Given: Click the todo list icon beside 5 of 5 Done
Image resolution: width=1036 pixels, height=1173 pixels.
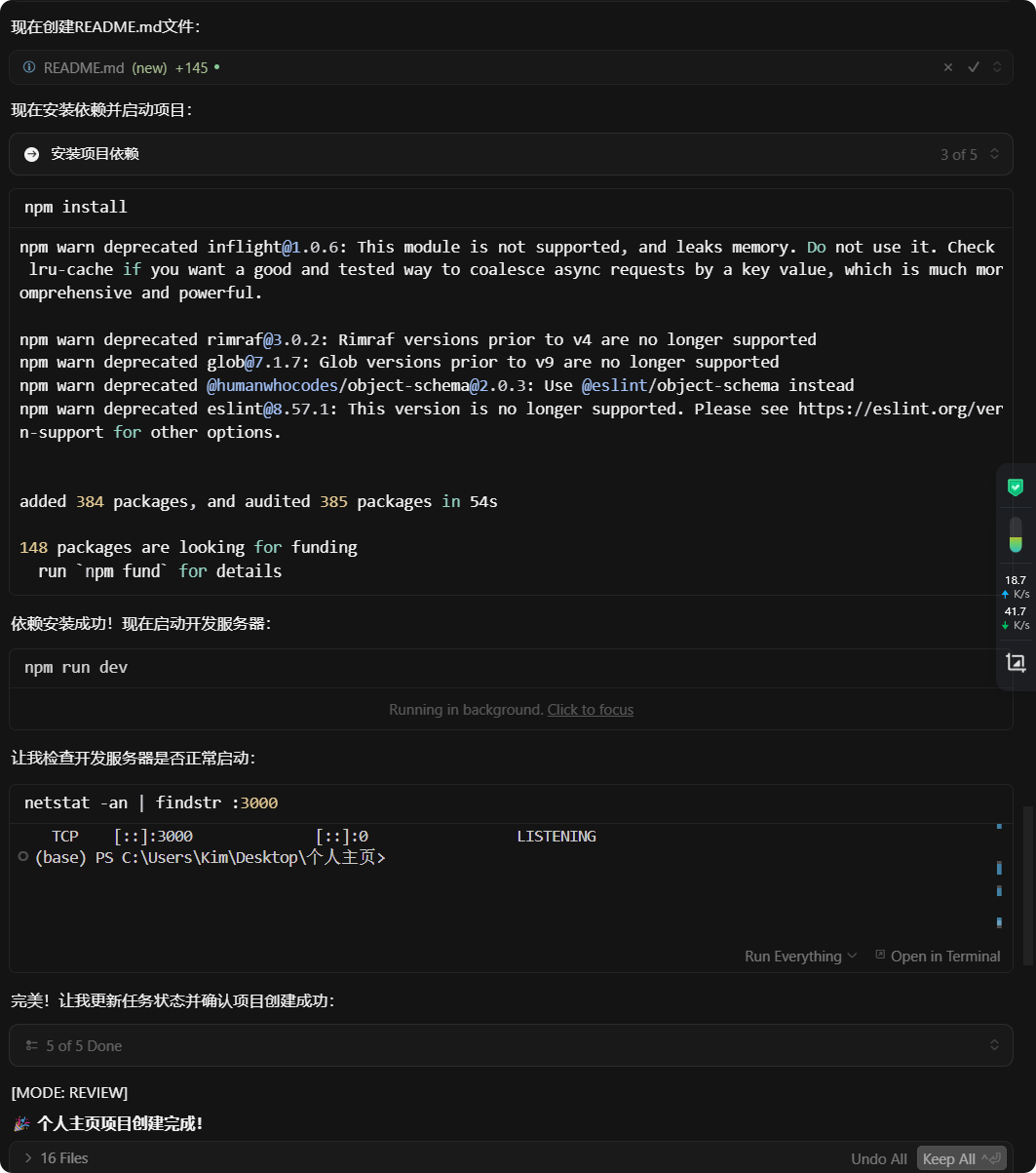Looking at the screenshot, I should click(32, 1045).
